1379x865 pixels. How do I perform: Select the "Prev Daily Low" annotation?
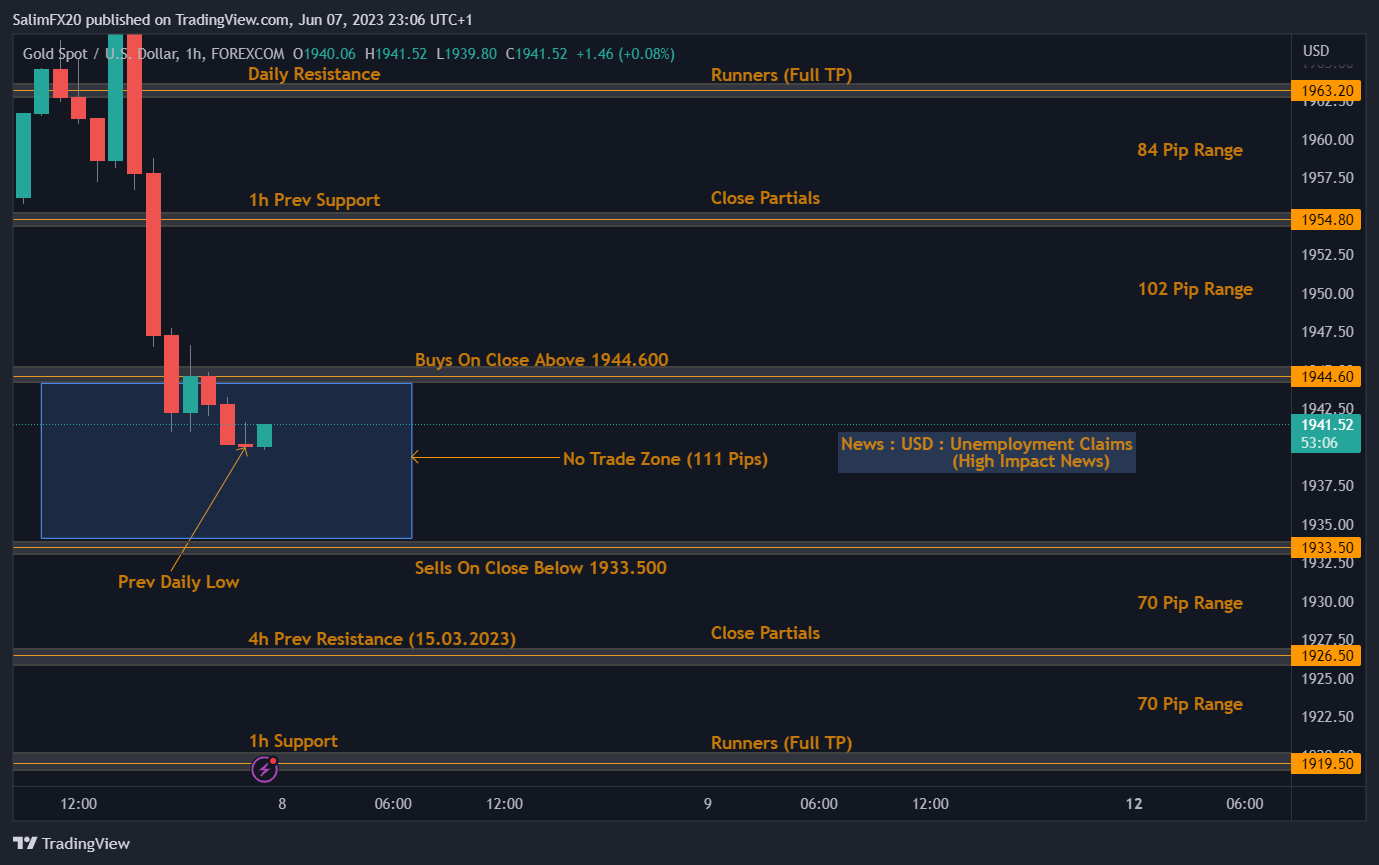pos(178,582)
